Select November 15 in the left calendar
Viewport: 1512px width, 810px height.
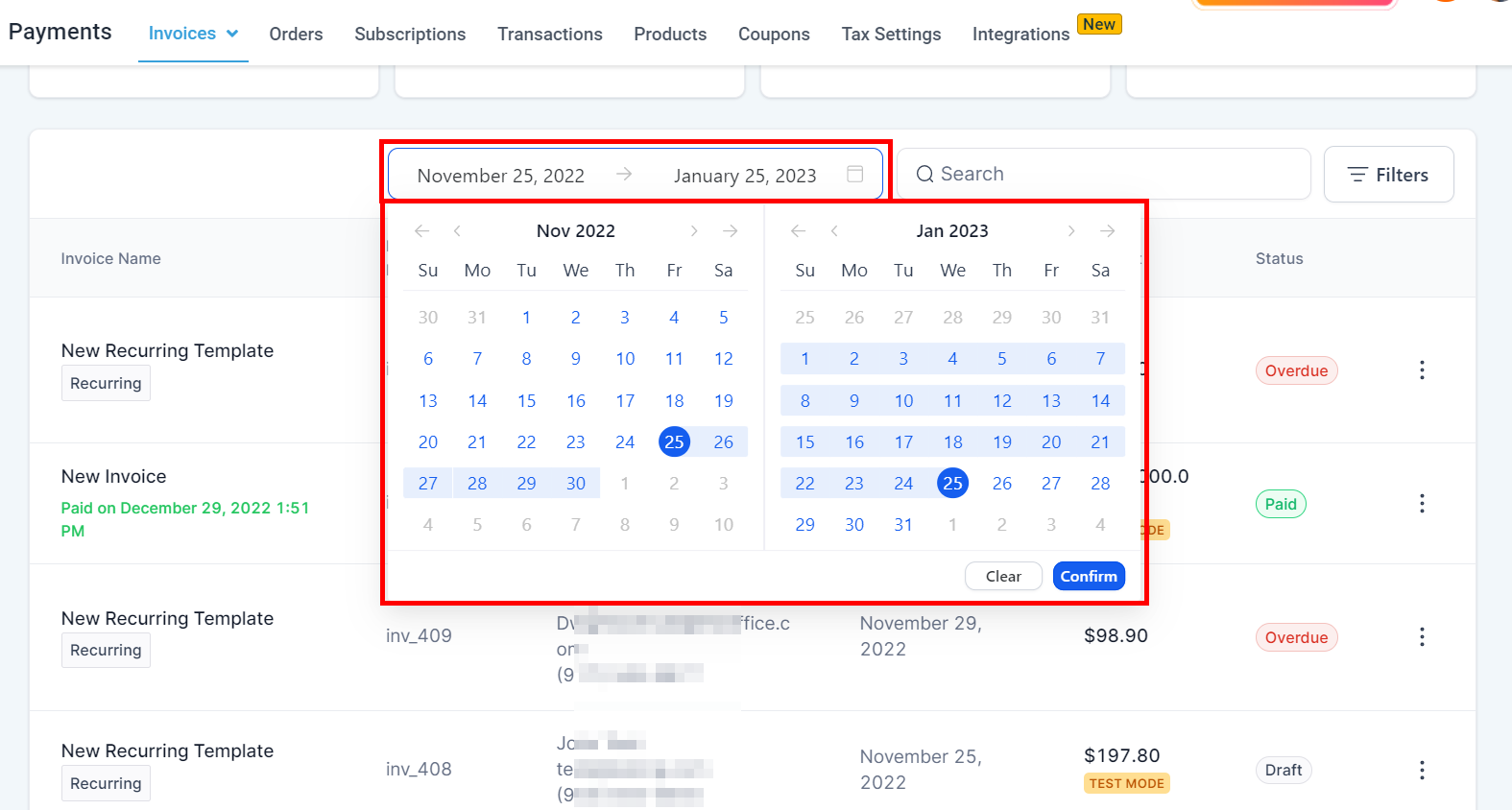(x=527, y=401)
